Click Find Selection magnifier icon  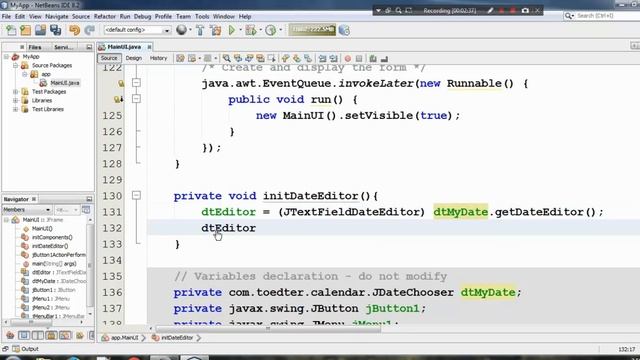(227, 58)
